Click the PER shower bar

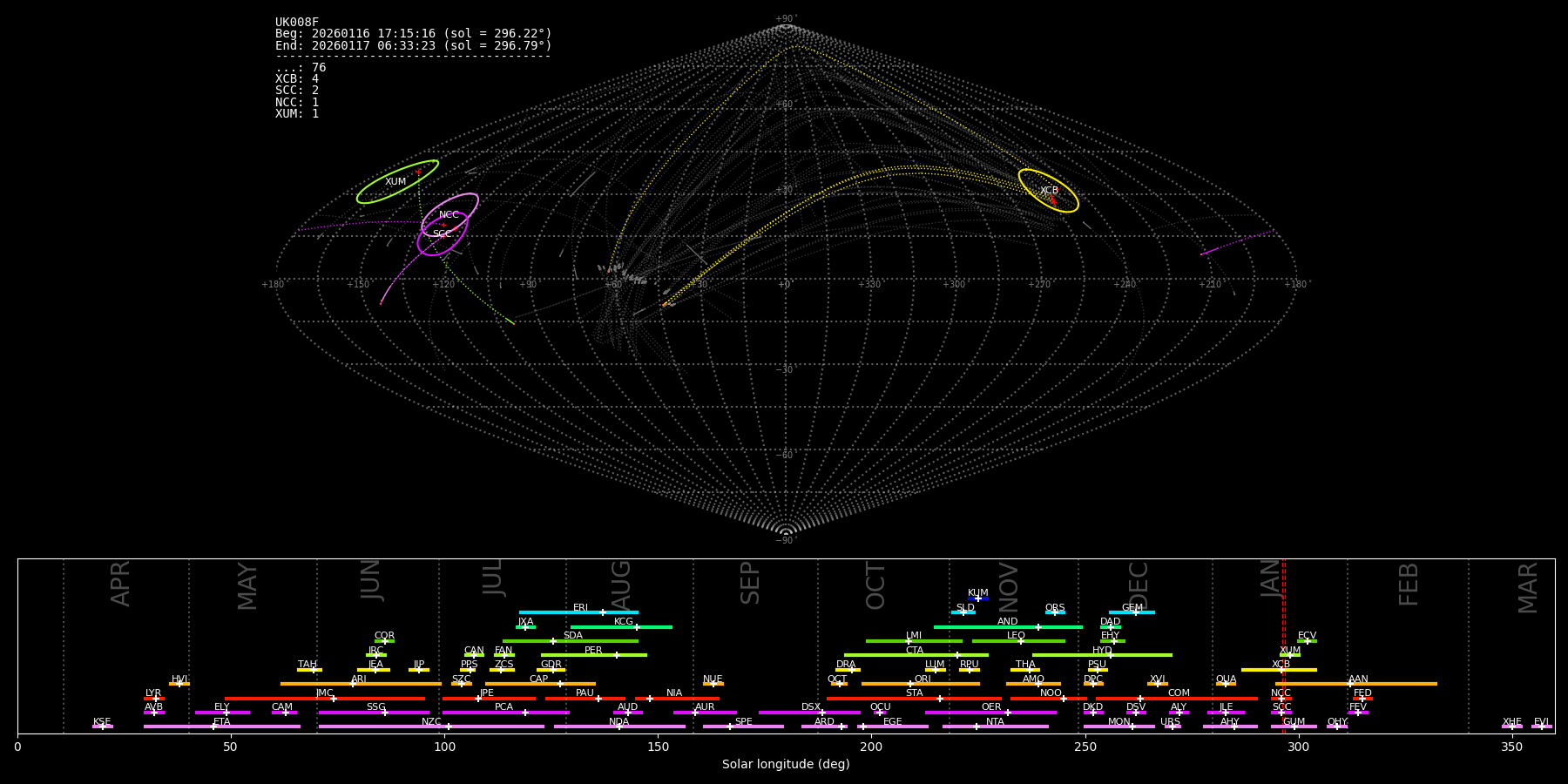(x=594, y=655)
